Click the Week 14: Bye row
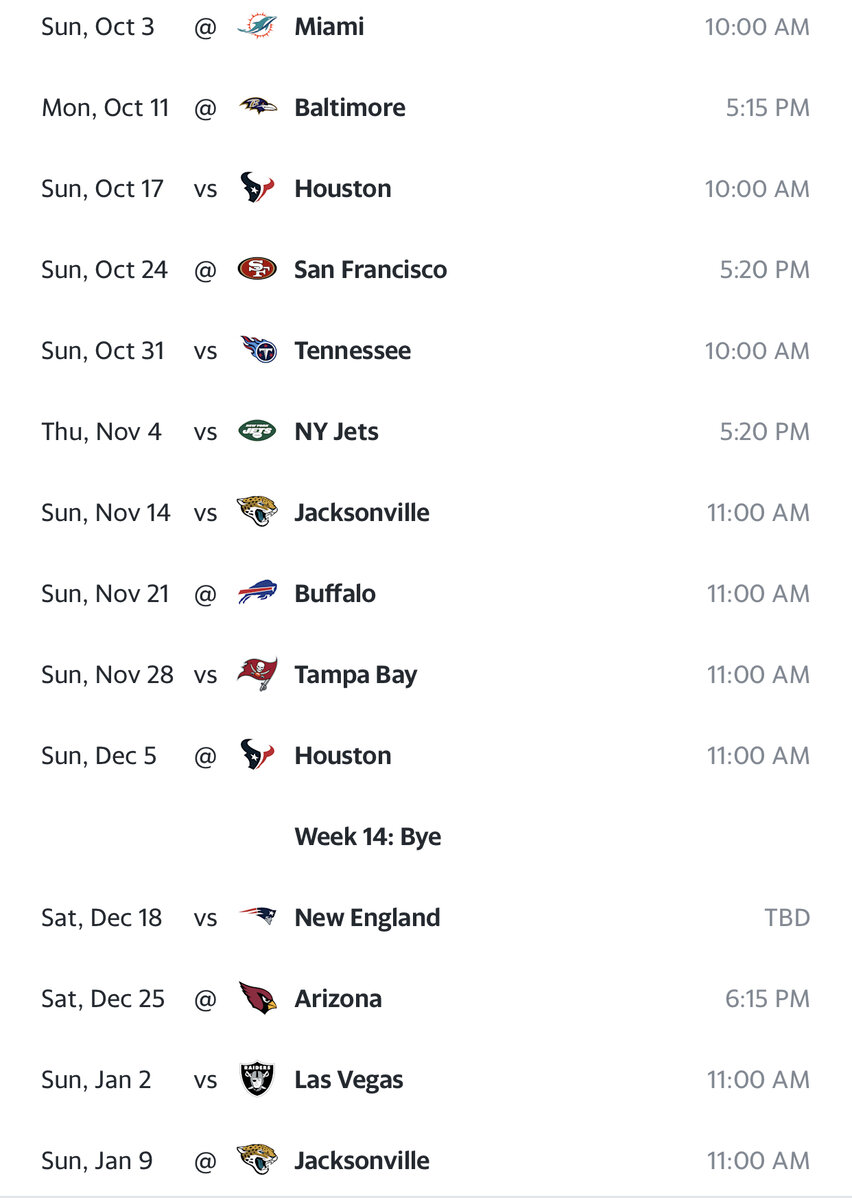 click(x=367, y=837)
